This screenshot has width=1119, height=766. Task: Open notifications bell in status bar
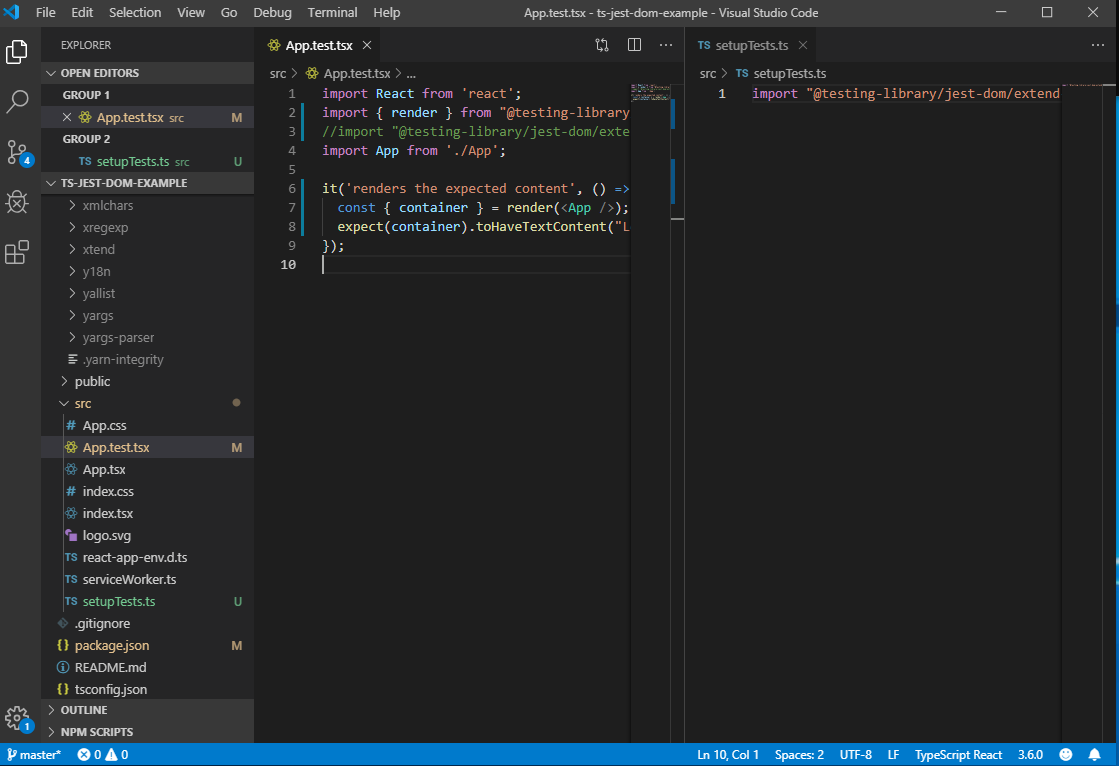click(1094, 755)
